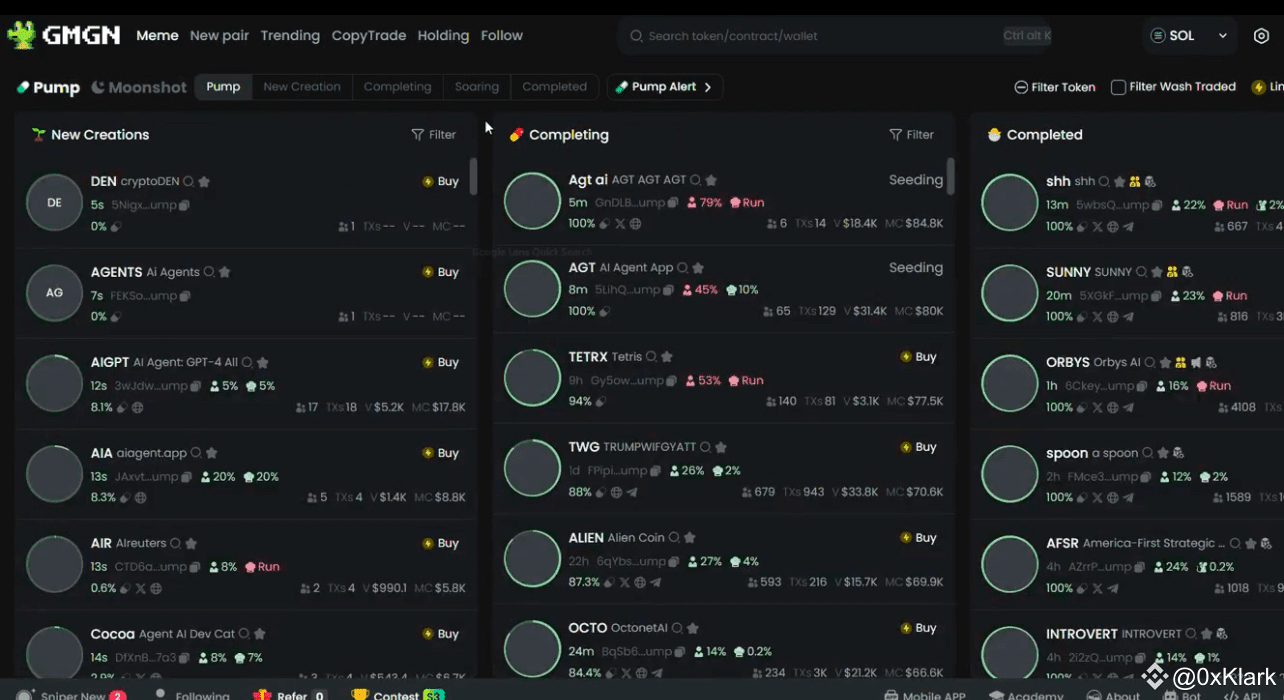Select the Completing tab in top bar
This screenshot has height=700, width=1284.
click(x=397, y=87)
